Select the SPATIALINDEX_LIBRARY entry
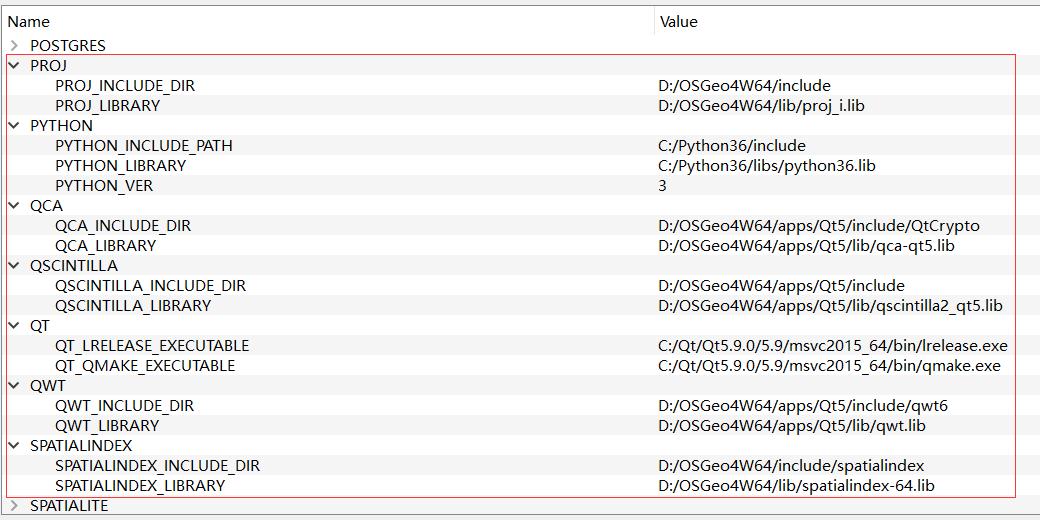This screenshot has width=1040, height=520. click(x=140, y=486)
